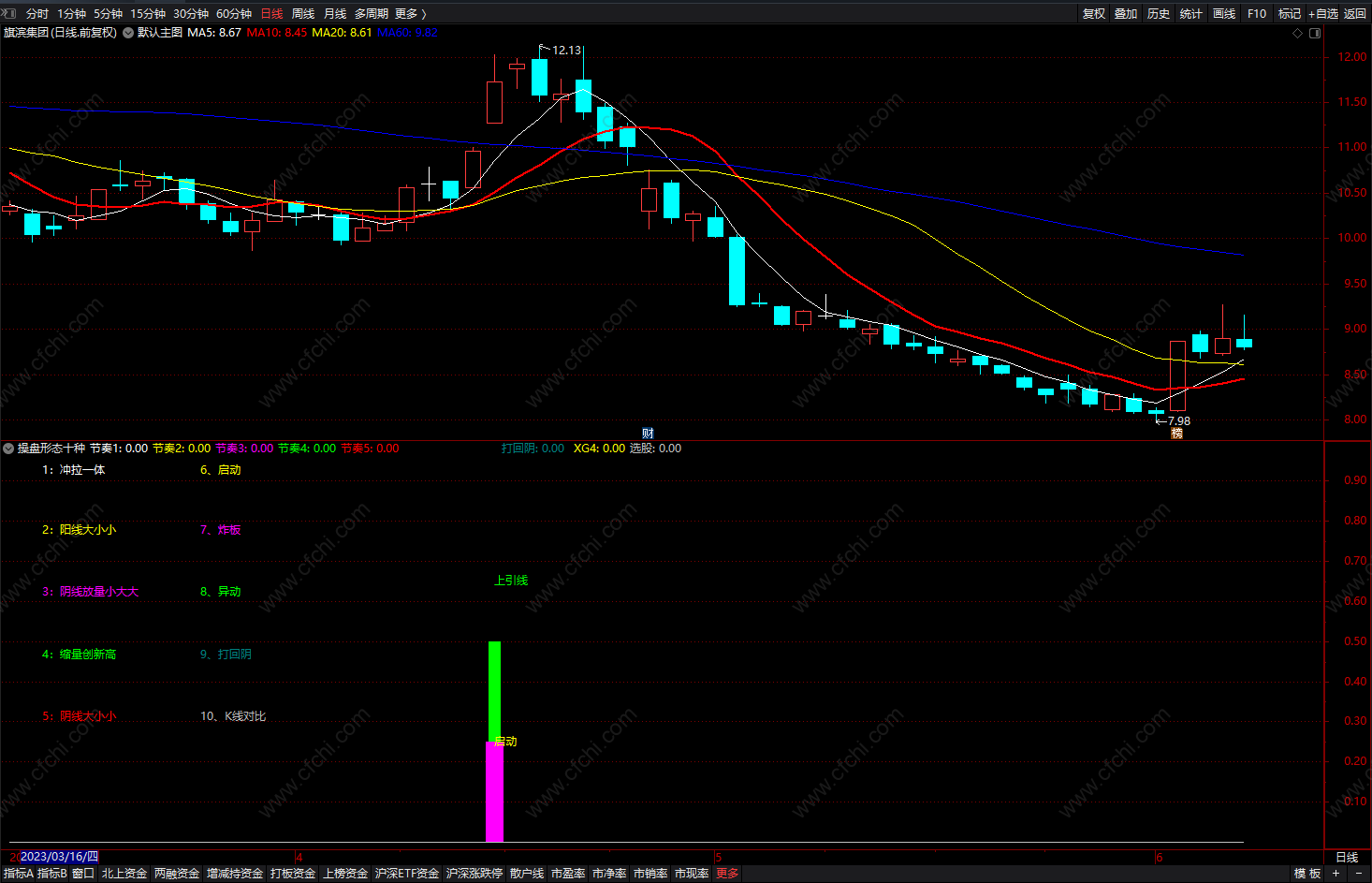The image size is (1372, 883).
Task: Select the 60分钟 period
Action: [x=234, y=13]
